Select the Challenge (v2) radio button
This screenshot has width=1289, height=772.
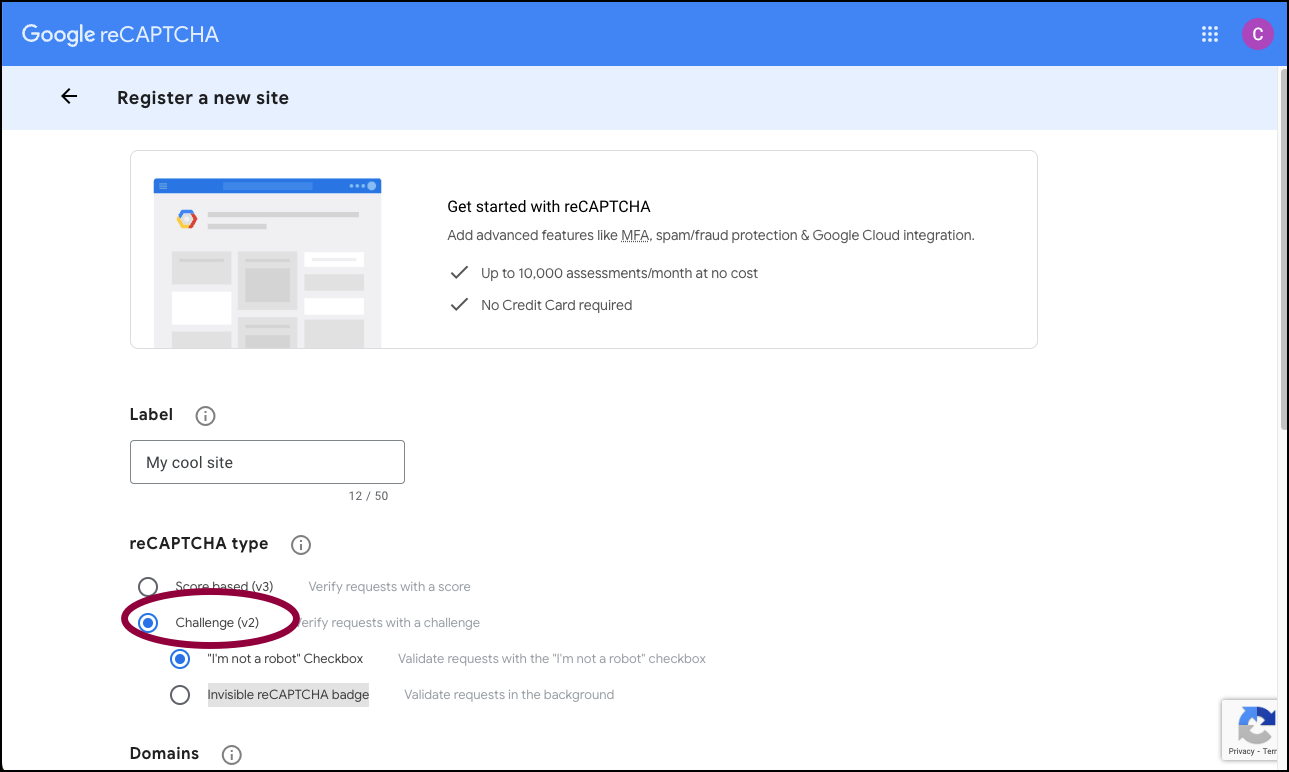(148, 623)
